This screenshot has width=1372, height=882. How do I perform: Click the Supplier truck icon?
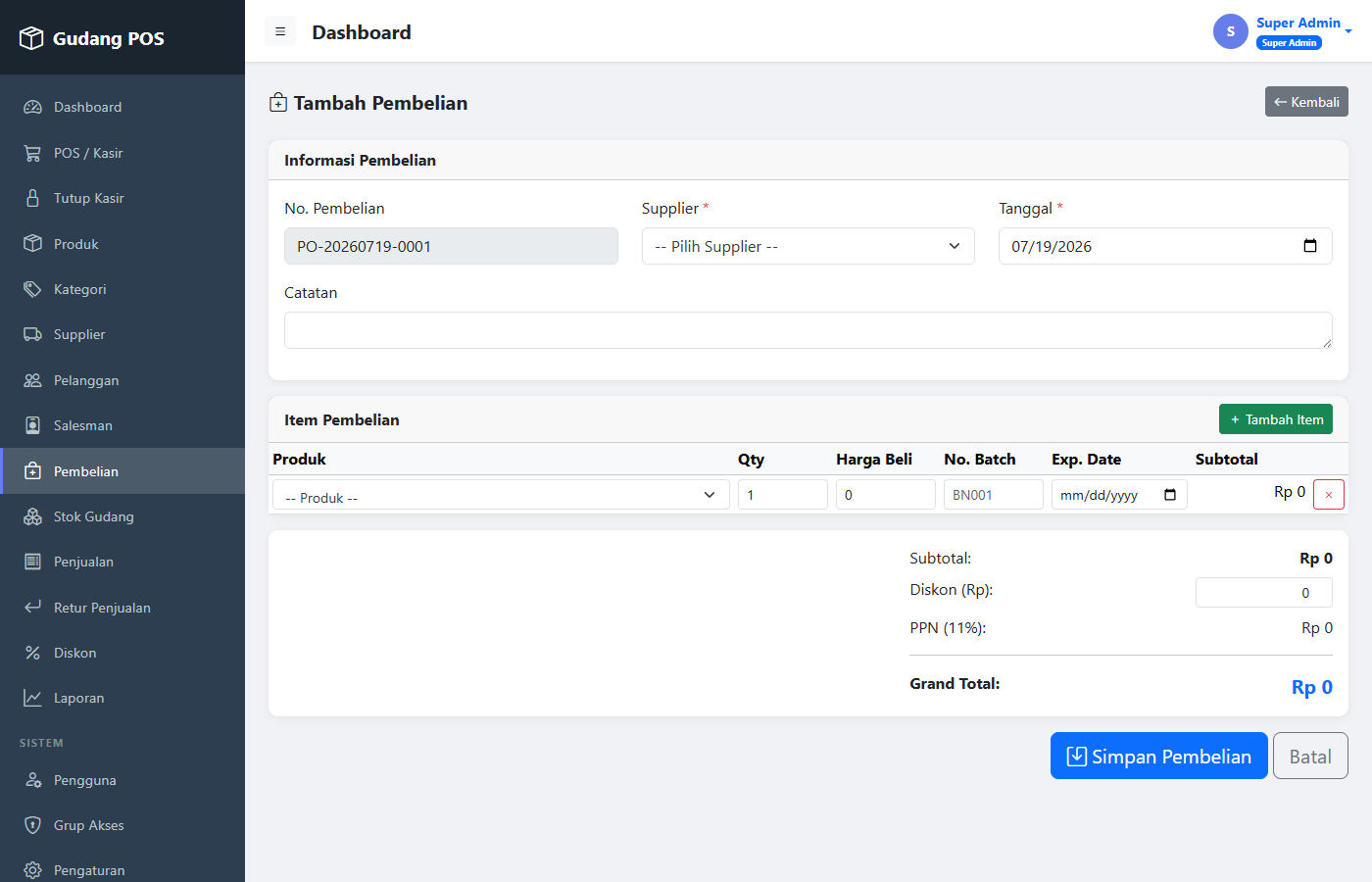(32, 334)
